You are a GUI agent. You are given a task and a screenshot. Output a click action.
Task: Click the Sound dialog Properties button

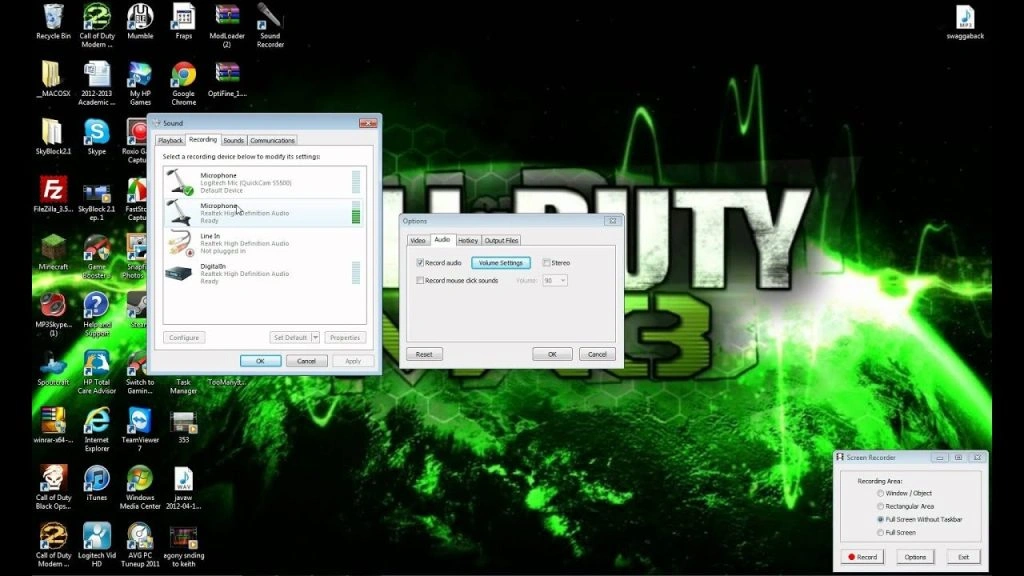click(x=345, y=338)
